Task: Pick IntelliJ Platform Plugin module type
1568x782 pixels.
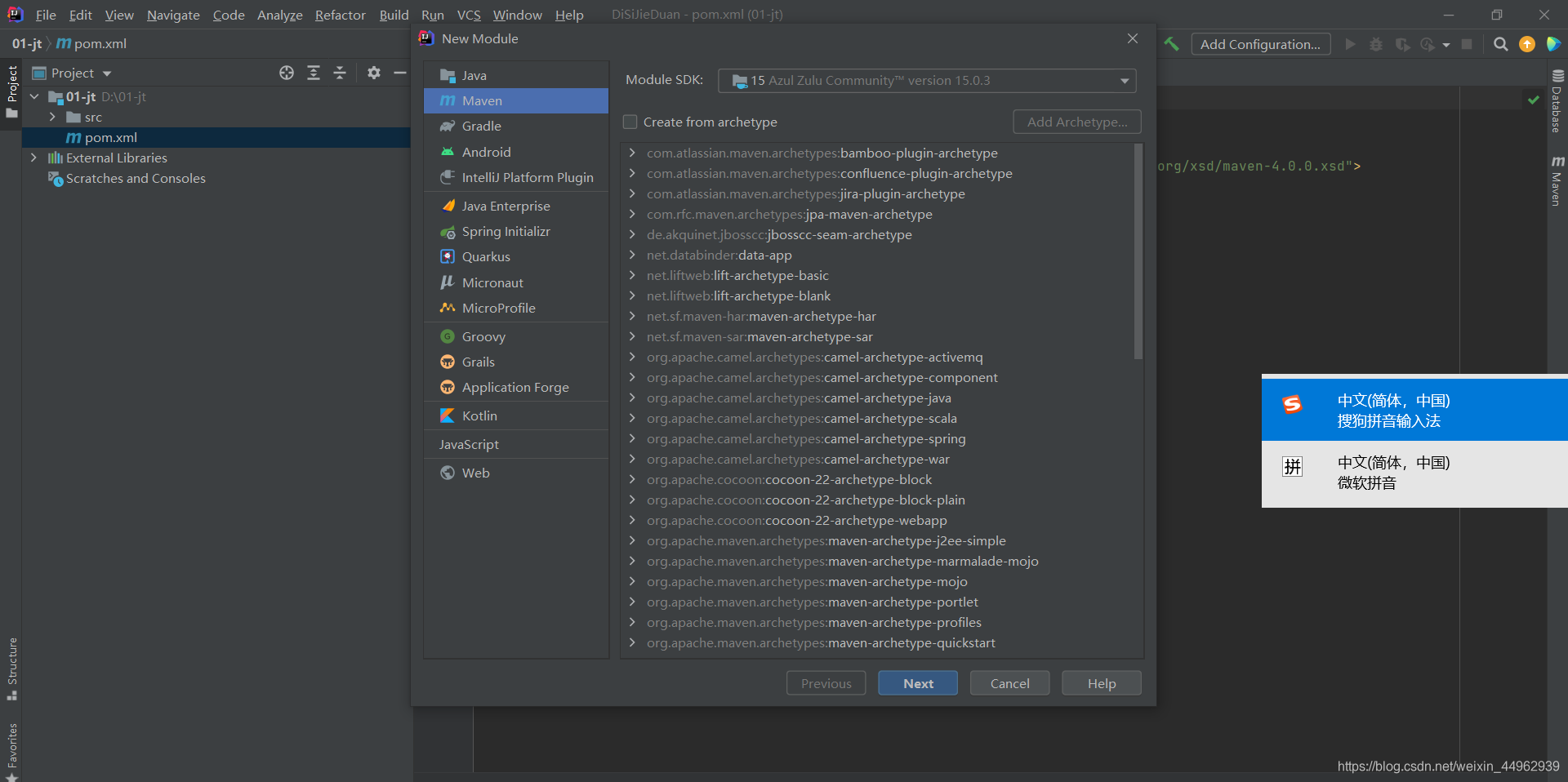Action: 516,177
